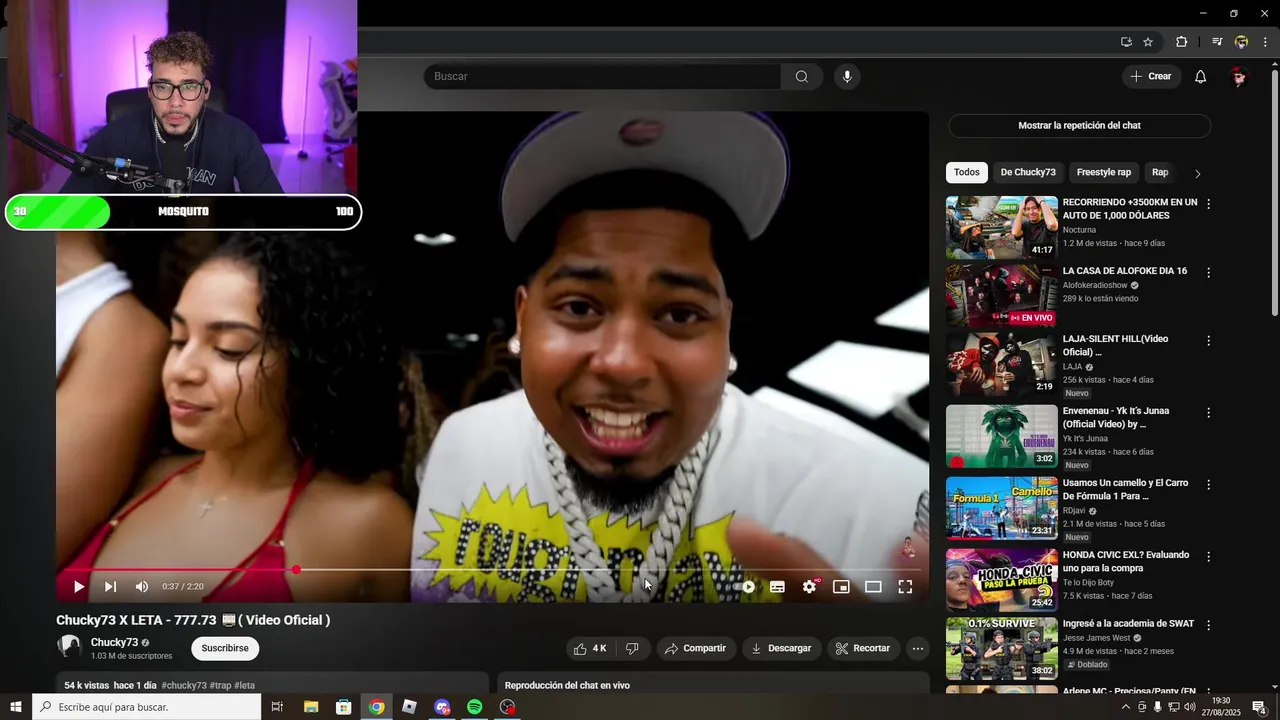Open Envenenau Yk It's Junaa title

click(1116, 418)
